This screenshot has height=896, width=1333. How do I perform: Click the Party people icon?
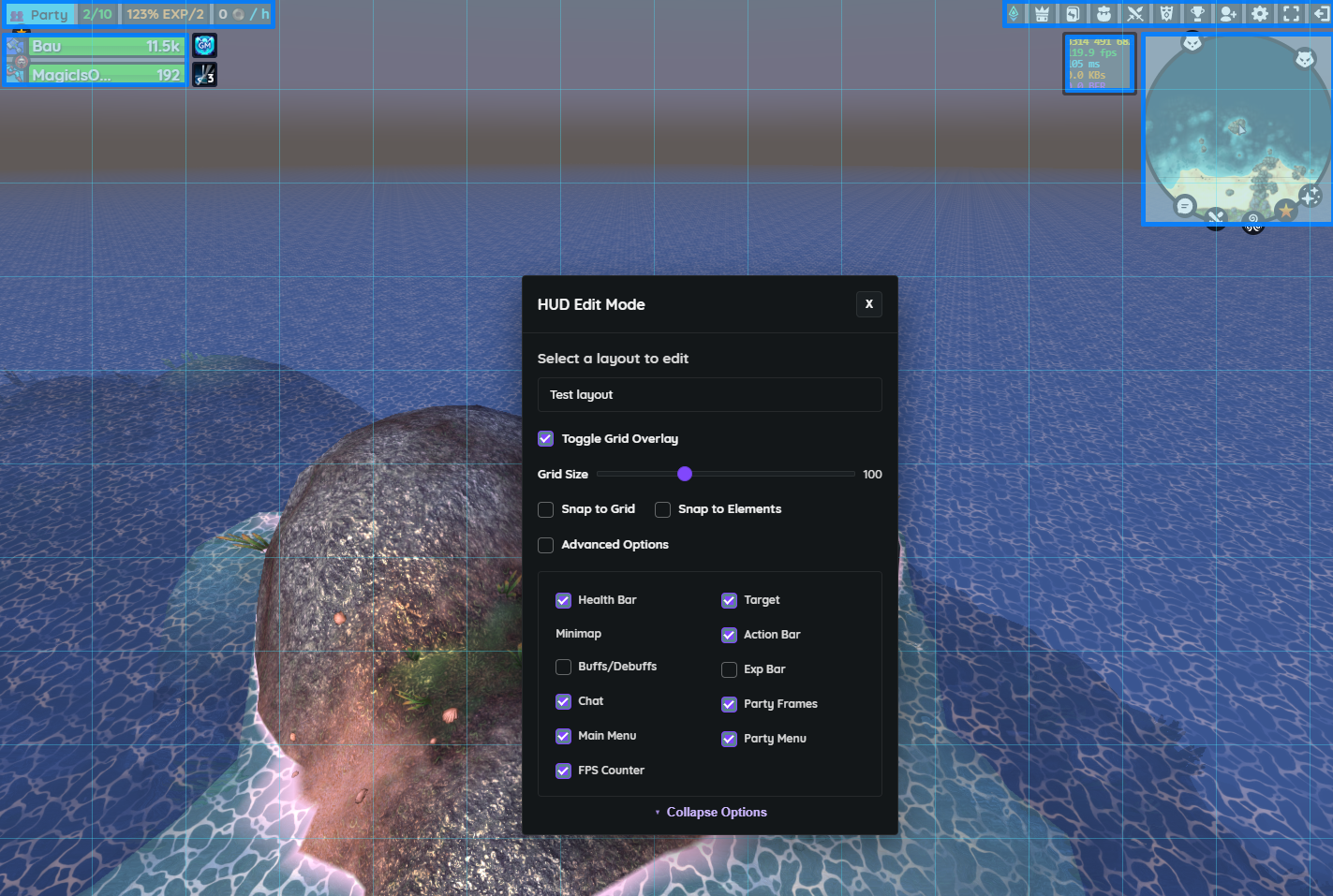click(17, 15)
